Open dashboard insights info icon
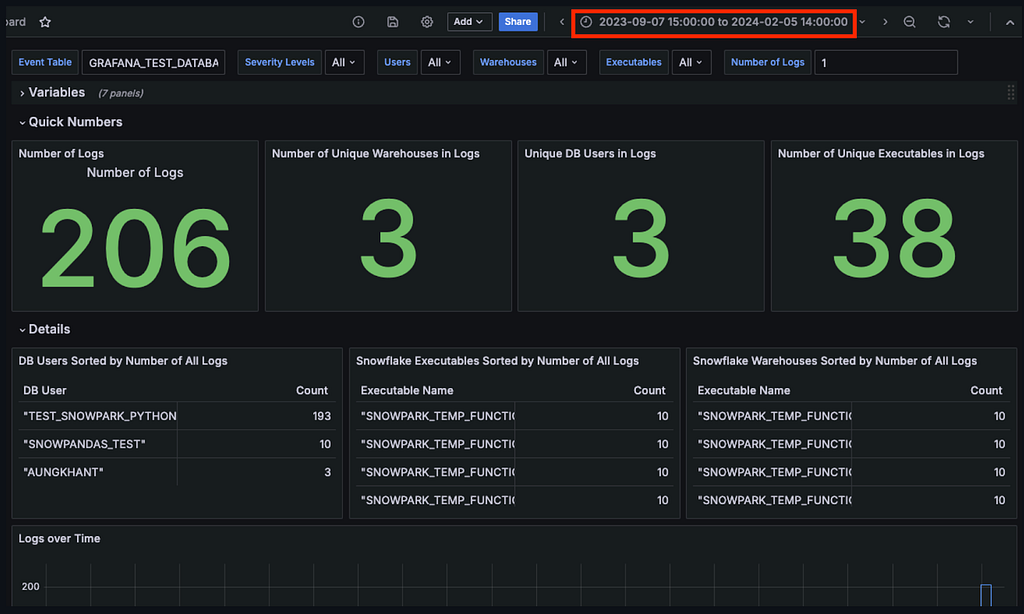The height and width of the screenshot is (614, 1024). [x=359, y=22]
